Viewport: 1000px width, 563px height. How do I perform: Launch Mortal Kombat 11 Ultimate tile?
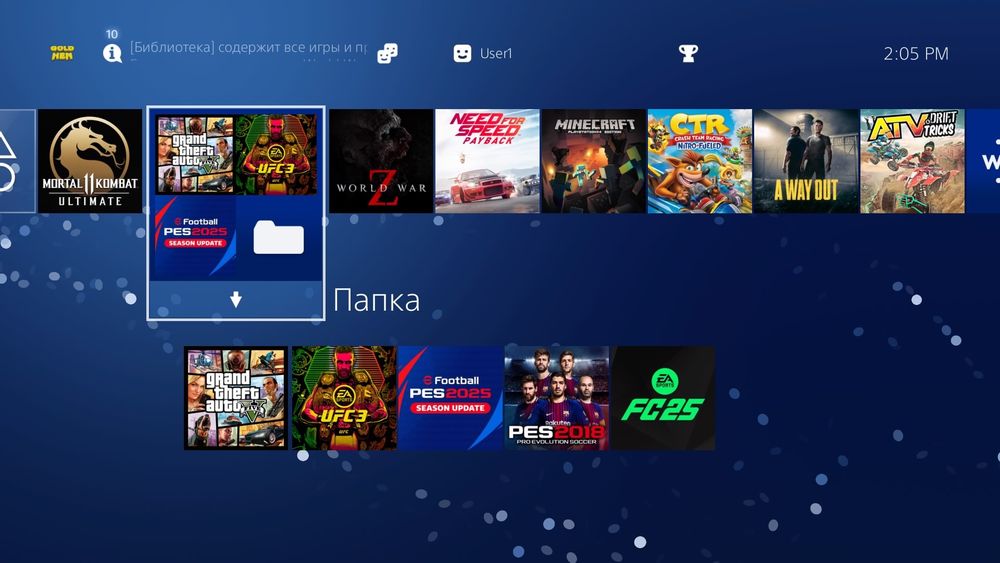[x=90, y=161]
